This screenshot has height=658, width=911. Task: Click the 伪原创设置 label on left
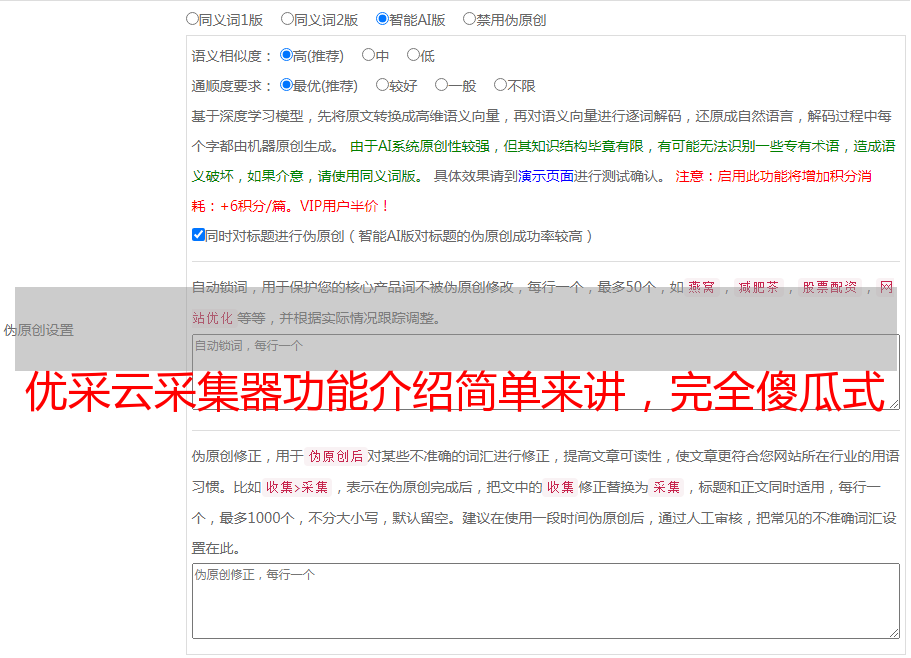(39, 330)
